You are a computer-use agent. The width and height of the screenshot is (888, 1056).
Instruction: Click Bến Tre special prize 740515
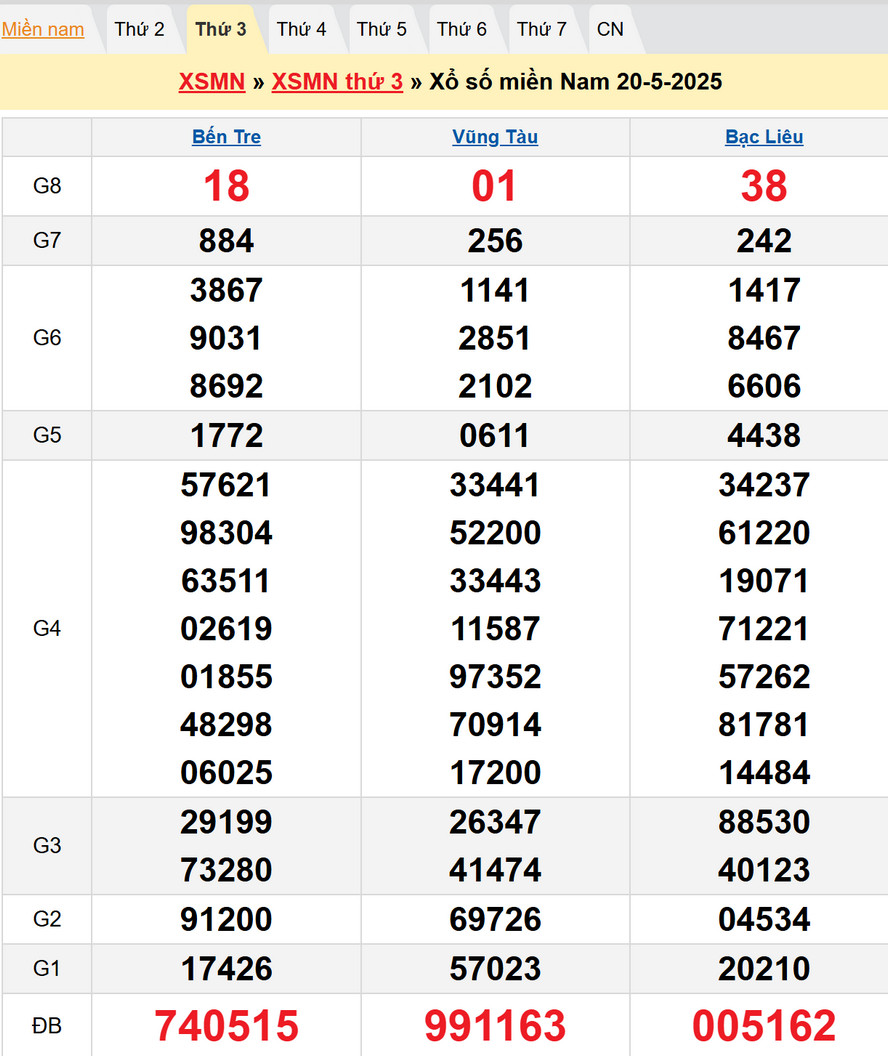click(226, 1026)
